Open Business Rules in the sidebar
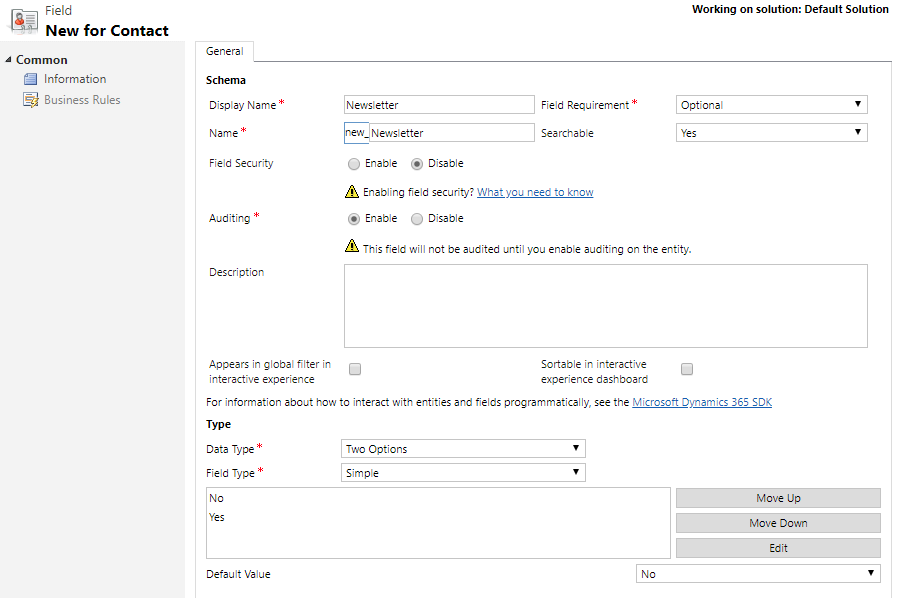Screen dimensions: 899x598 point(82,100)
